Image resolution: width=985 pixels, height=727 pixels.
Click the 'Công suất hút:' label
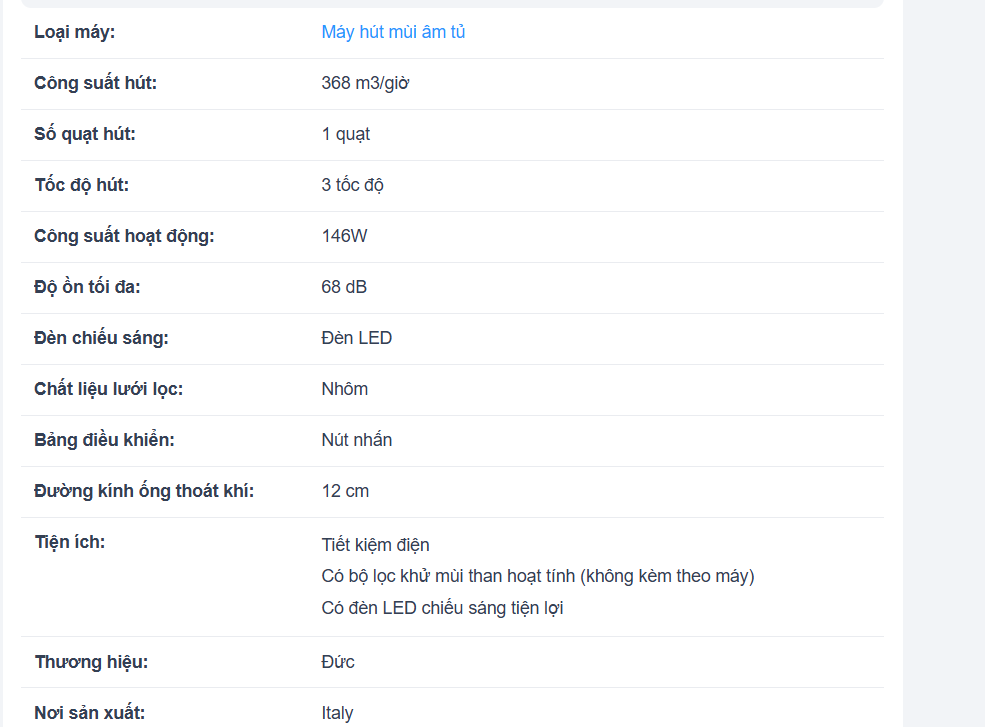point(95,83)
